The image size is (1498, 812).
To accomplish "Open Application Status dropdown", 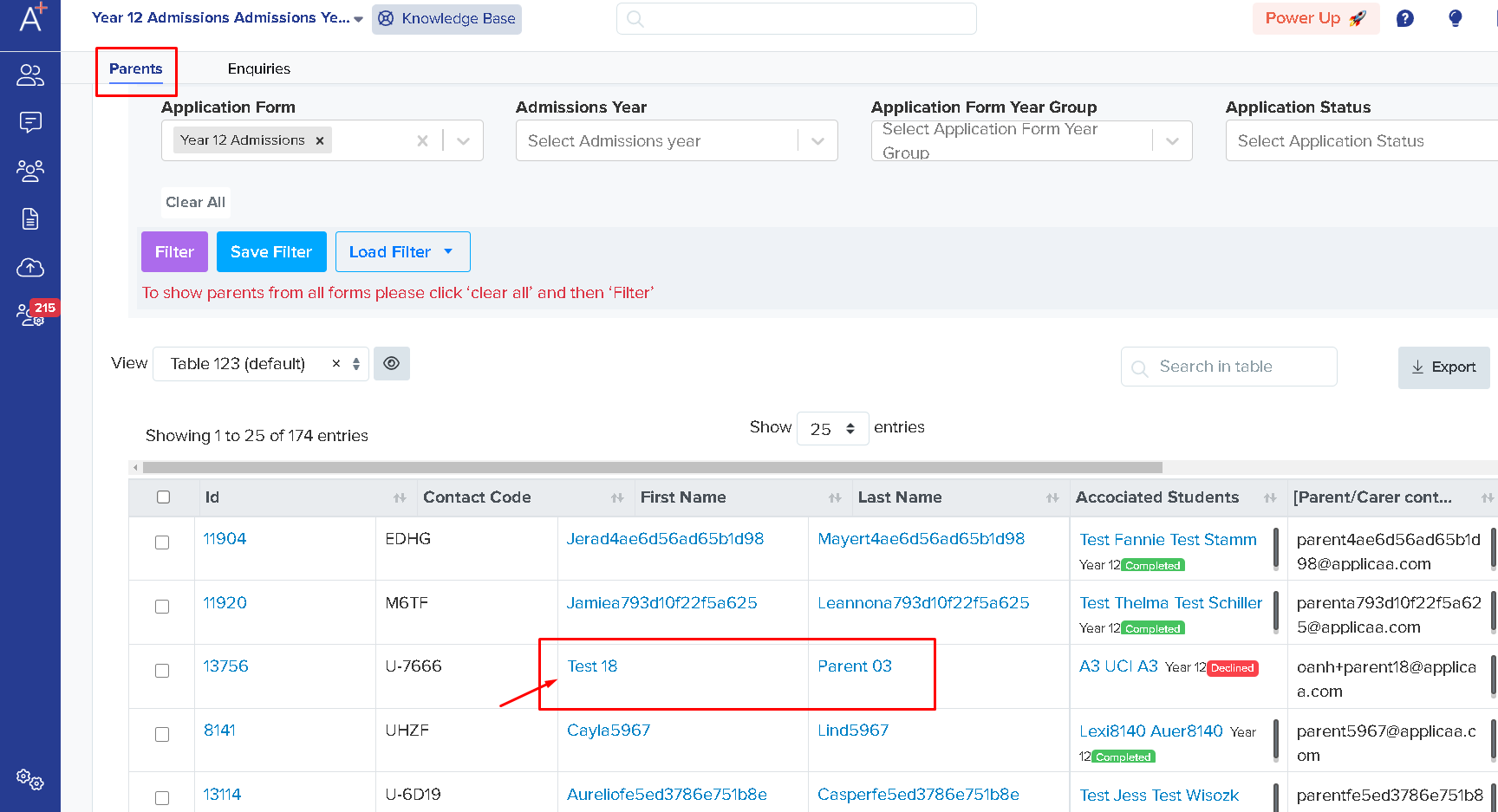I will tap(1362, 140).
